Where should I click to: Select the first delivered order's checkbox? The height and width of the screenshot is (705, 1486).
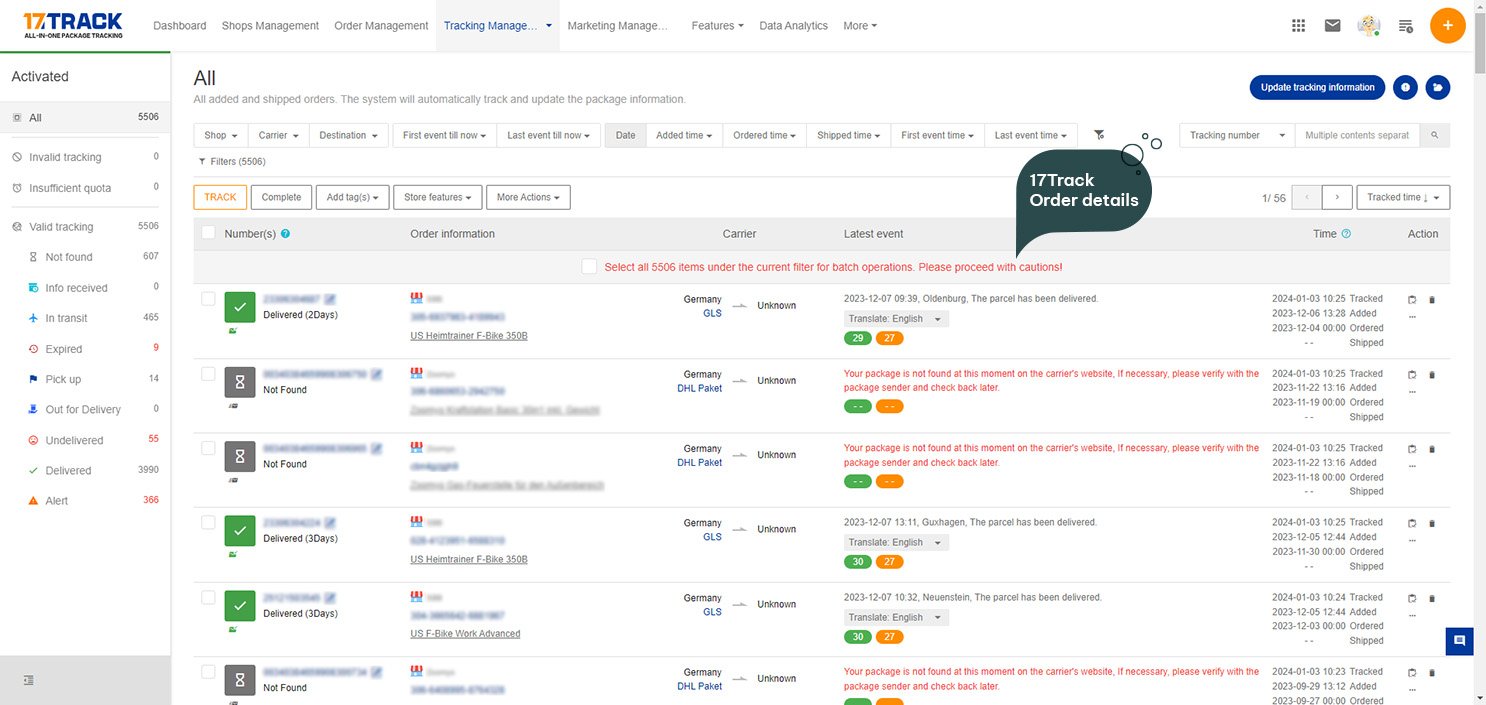[x=208, y=298]
